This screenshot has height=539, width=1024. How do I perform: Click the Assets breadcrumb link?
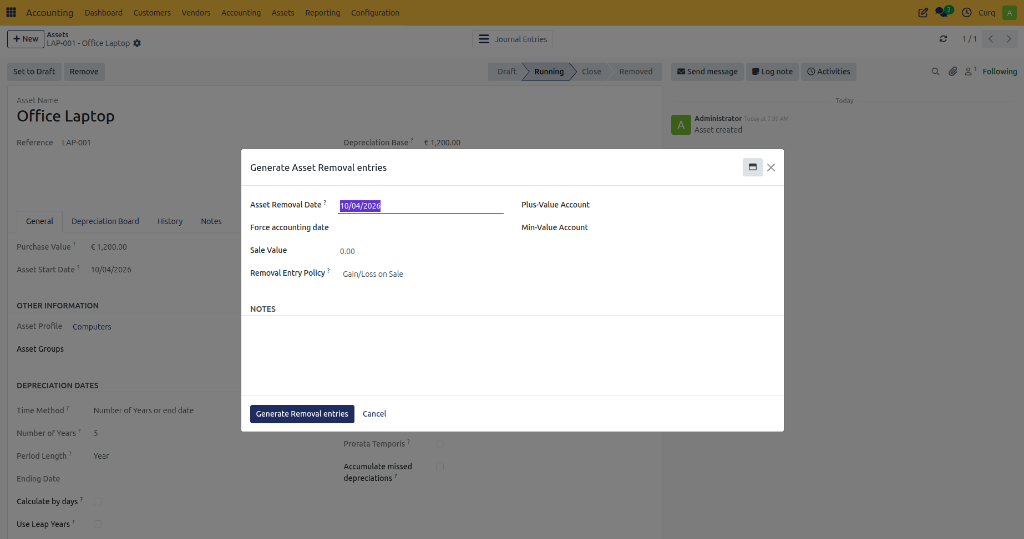[57, 35]
